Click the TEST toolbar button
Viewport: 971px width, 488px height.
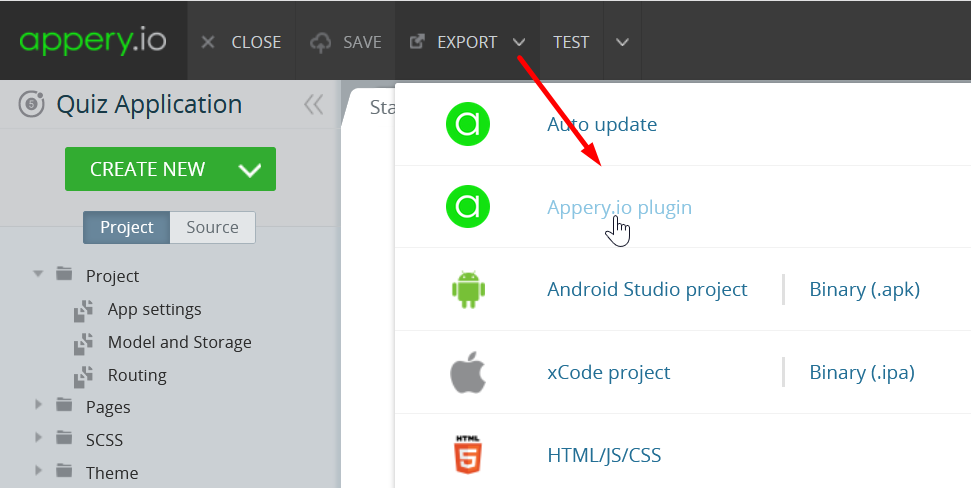coord(571,41)
